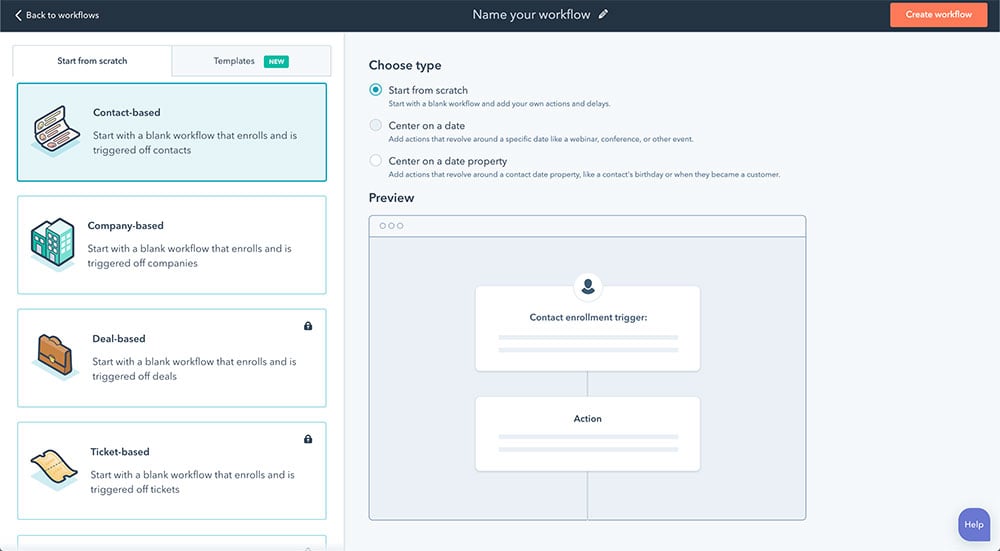Click the Choose type heading
Screen dimensions: 1000x551
pyautogui.click(x=405, y=65)
